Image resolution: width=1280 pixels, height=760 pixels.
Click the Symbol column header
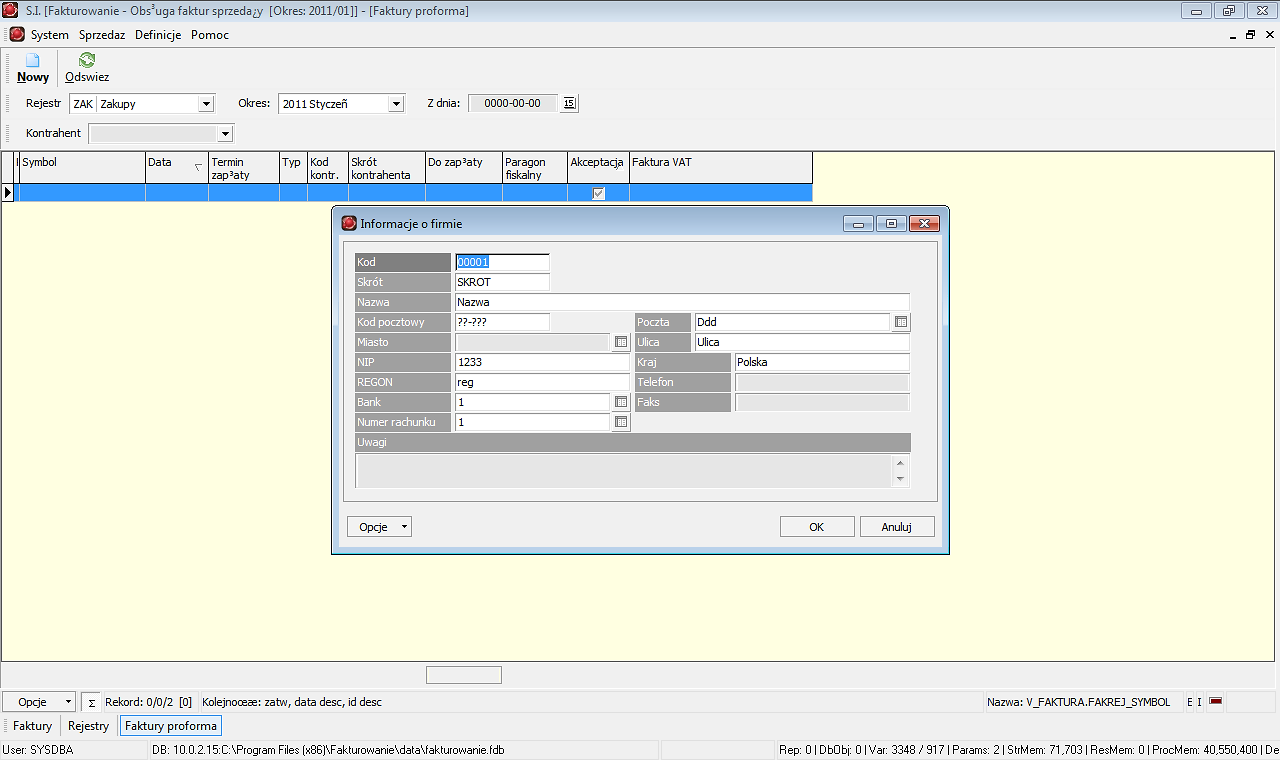tap(83, 167)
